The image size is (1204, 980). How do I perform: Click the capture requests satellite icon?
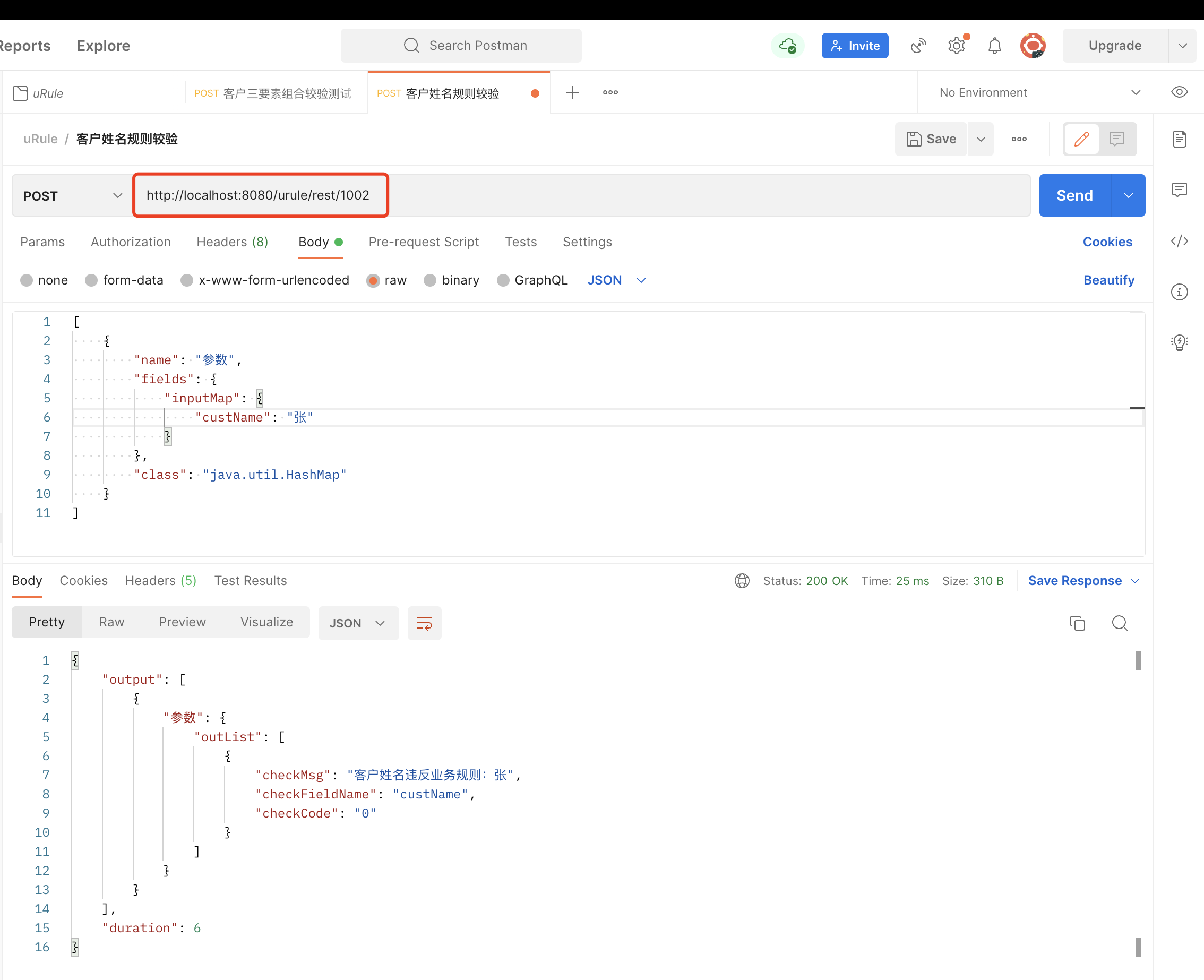click(x=918, y=46)
